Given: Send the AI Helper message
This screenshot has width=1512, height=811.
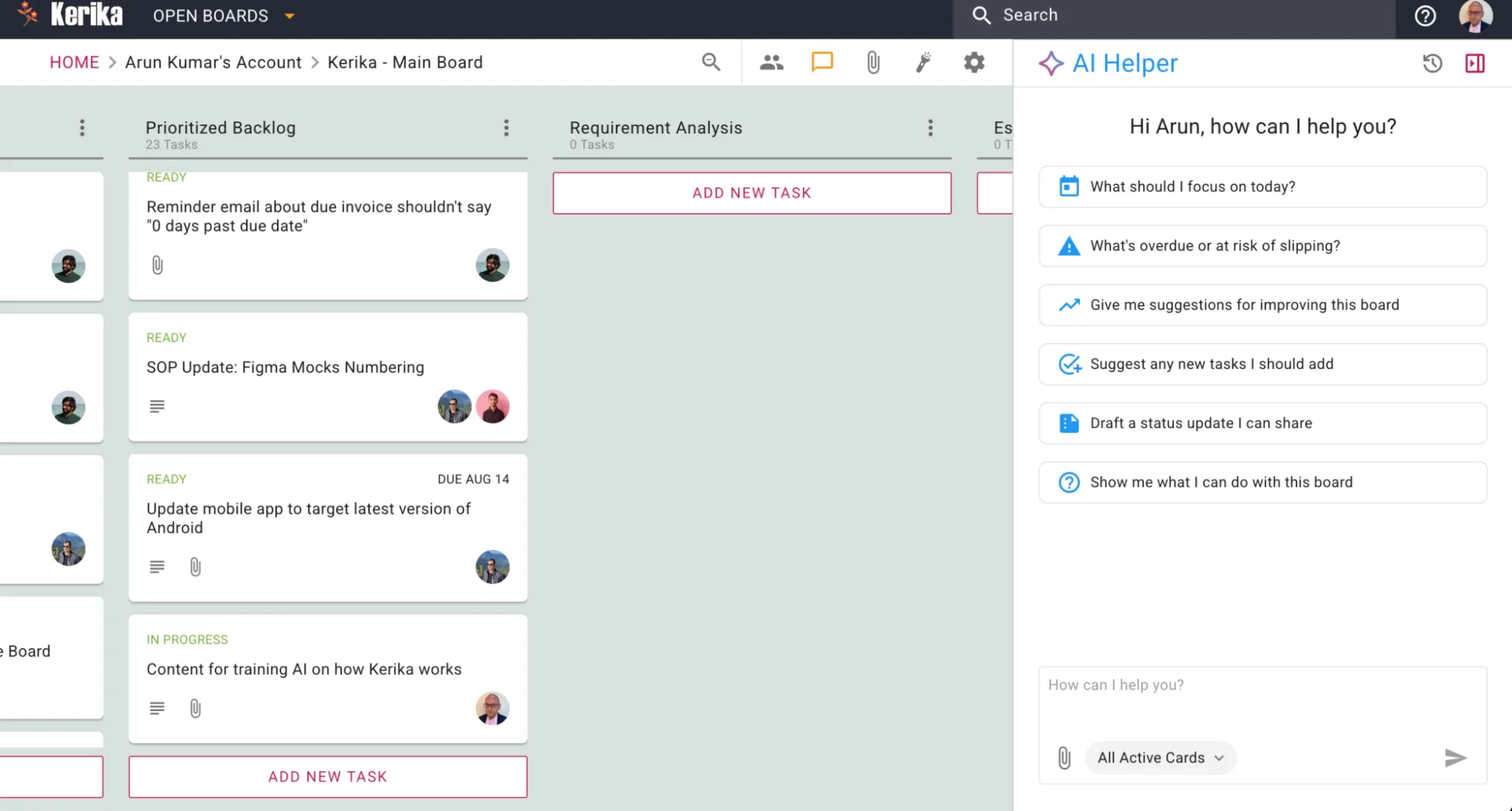Looking at the screenshot, I should (x=1455, y=757).
